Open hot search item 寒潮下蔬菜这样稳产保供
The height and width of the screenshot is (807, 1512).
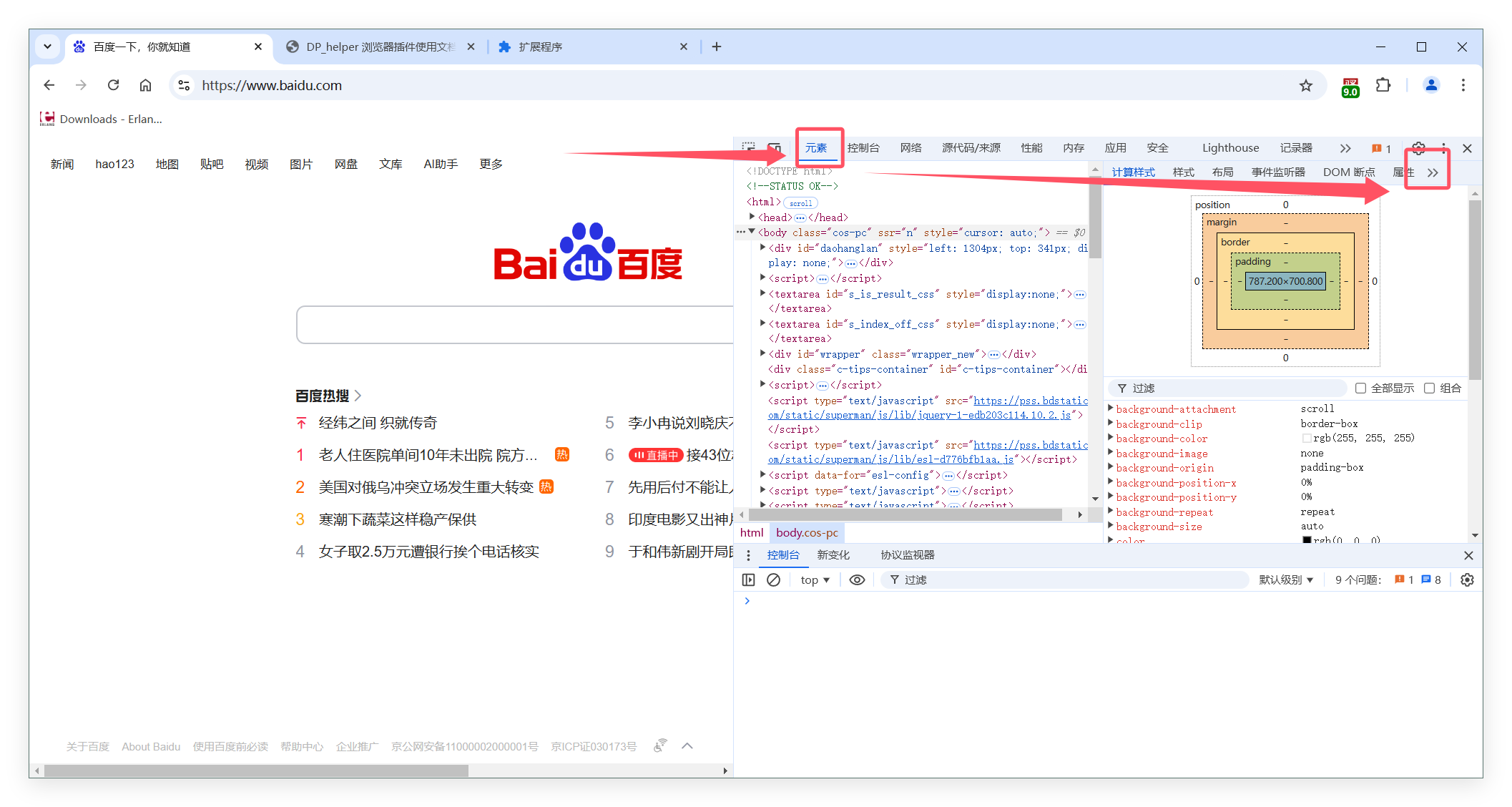(x=398, y=519)
